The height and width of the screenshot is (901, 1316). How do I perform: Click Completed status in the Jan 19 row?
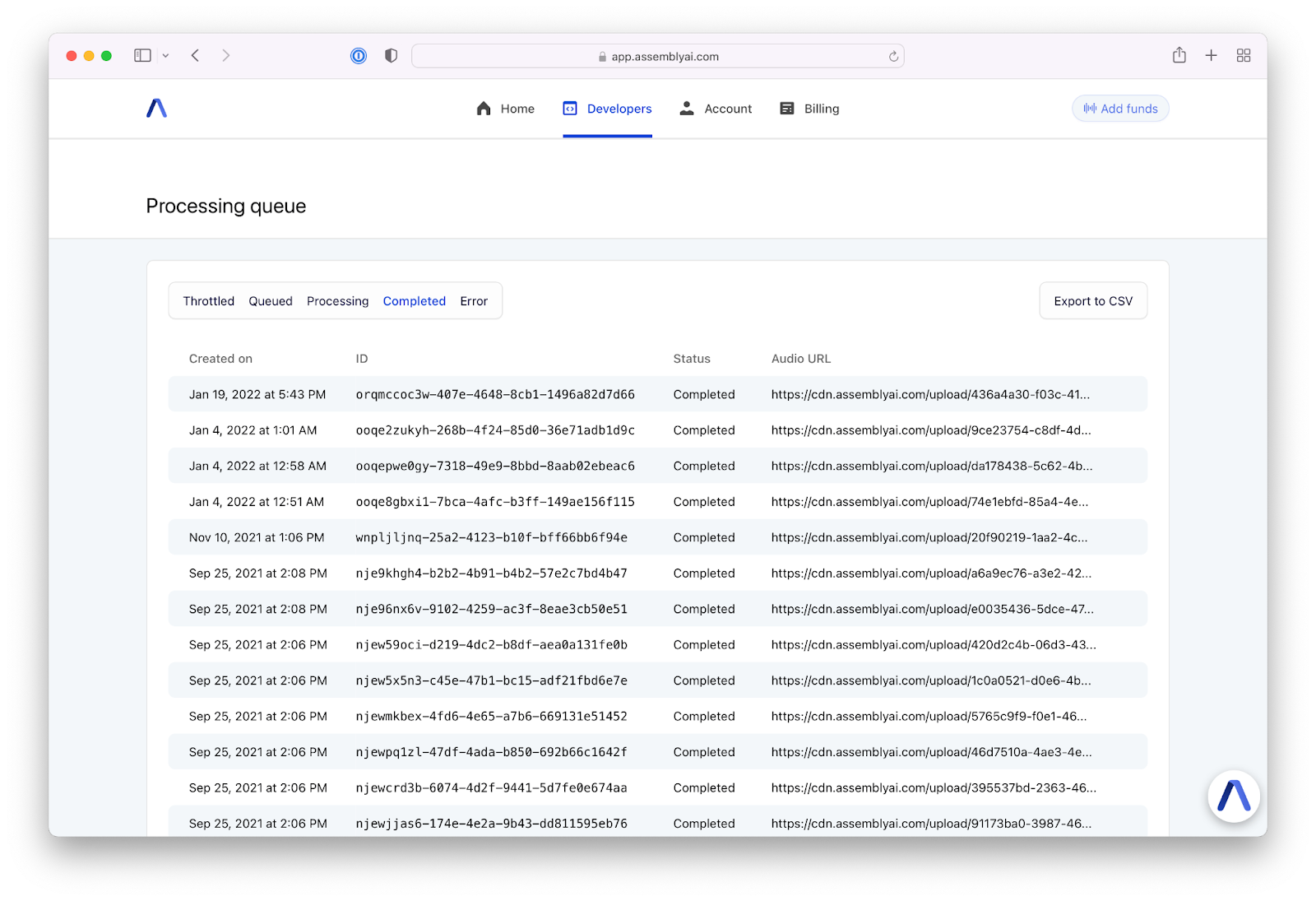click(704, 394)
